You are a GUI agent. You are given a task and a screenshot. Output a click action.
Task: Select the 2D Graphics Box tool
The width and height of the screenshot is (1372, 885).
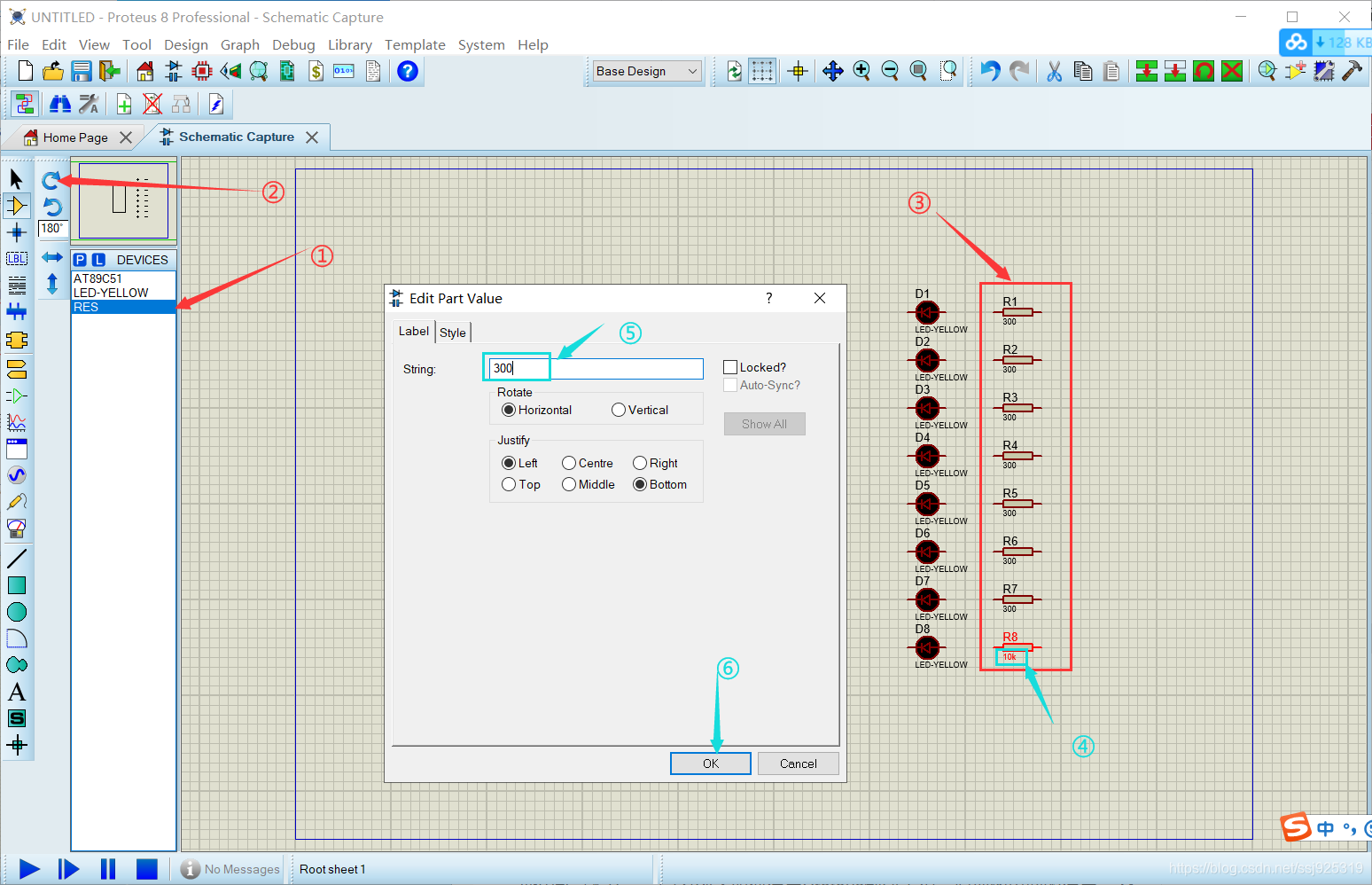(x=16, y=585)
